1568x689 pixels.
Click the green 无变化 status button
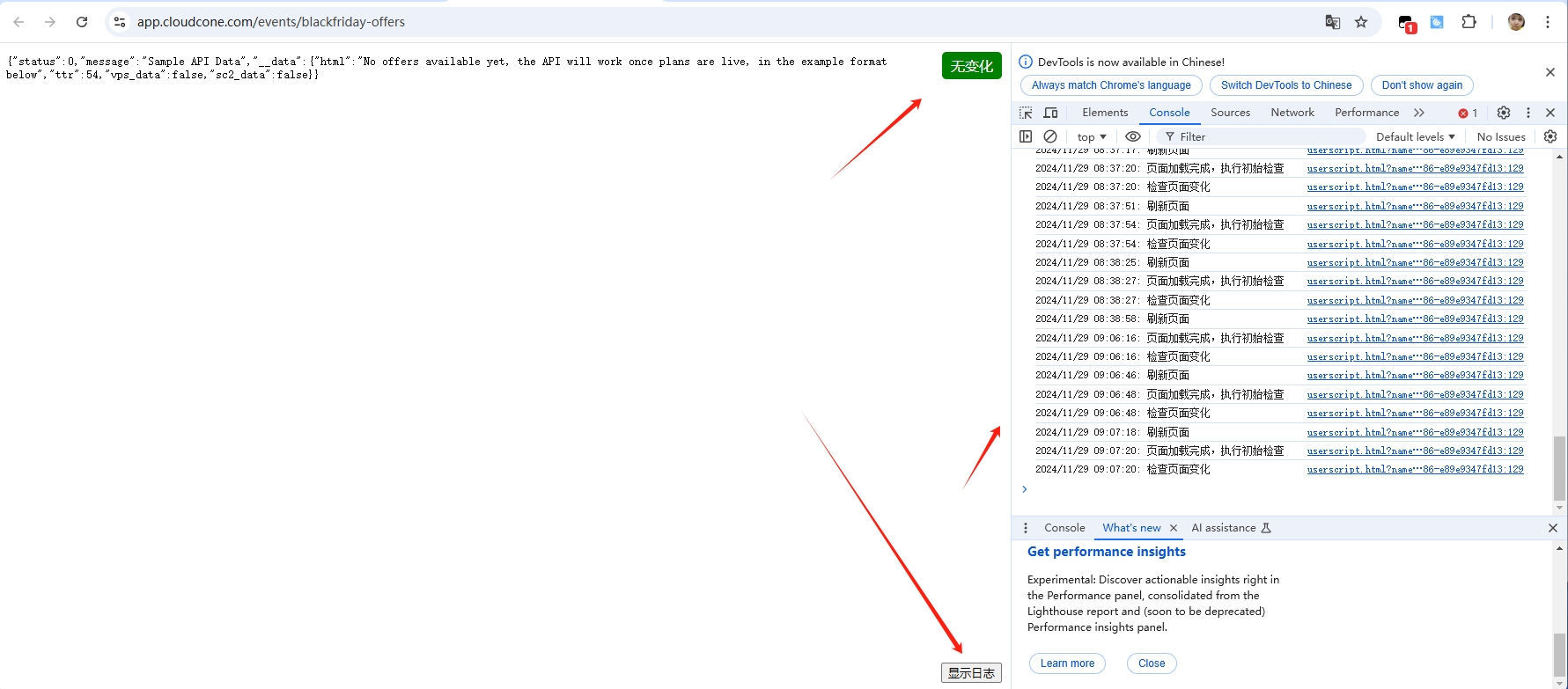pos(971,66)
